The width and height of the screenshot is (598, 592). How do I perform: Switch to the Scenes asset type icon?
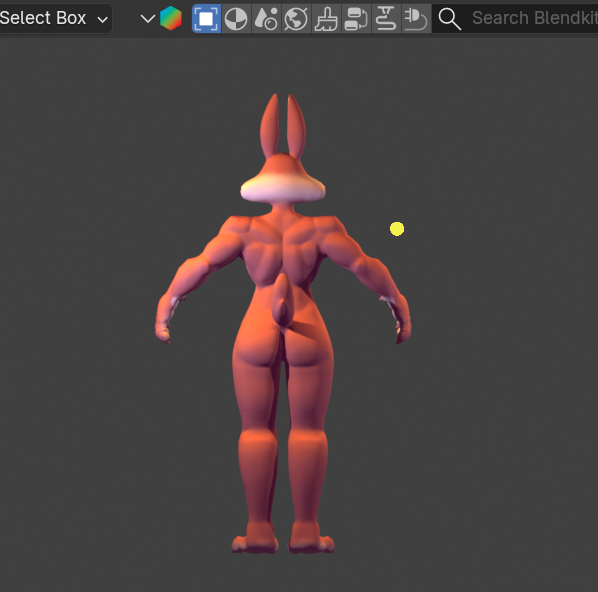[x=266, y=18]
